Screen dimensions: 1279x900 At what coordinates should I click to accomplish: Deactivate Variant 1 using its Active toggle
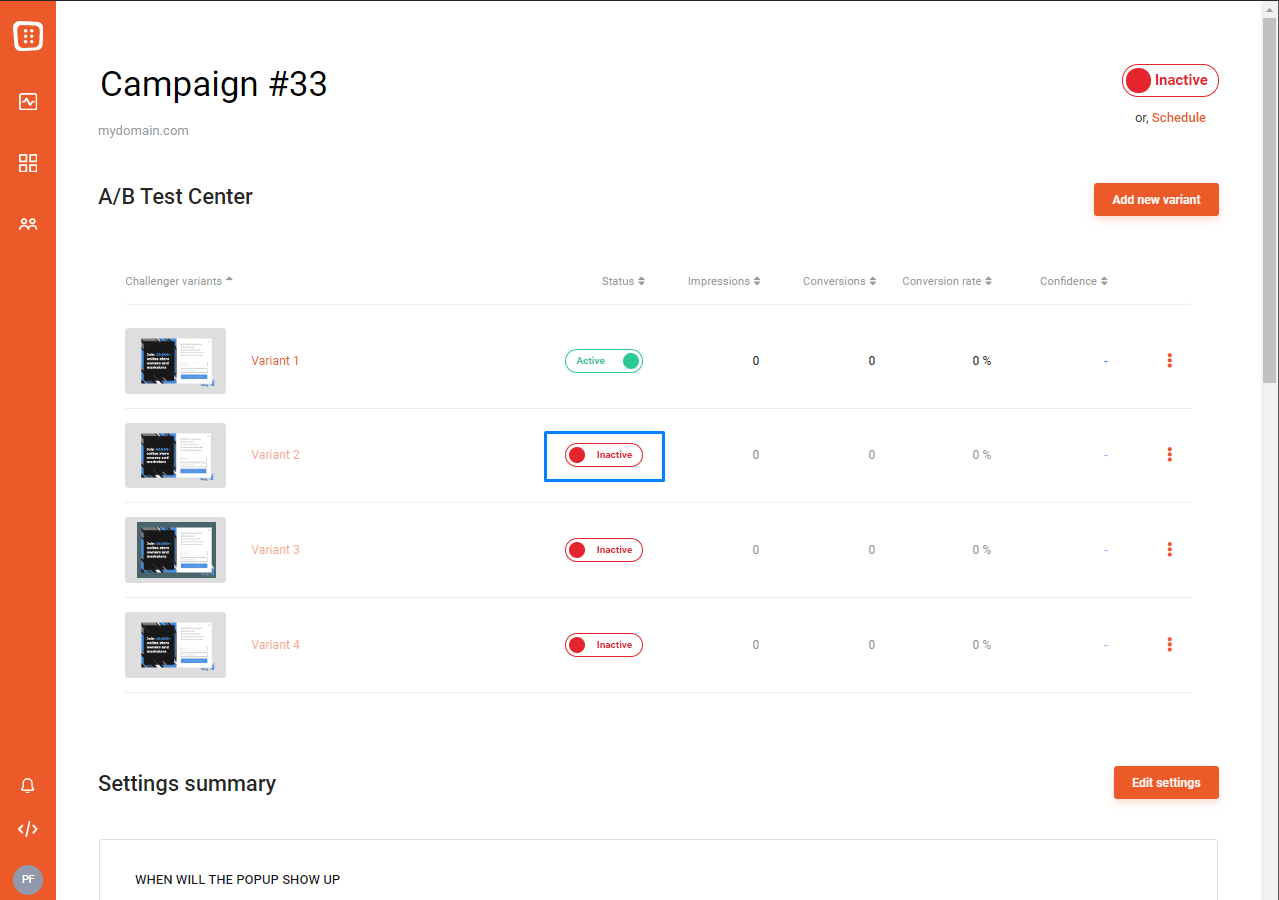pyautogui.click(x=604, y=361)
